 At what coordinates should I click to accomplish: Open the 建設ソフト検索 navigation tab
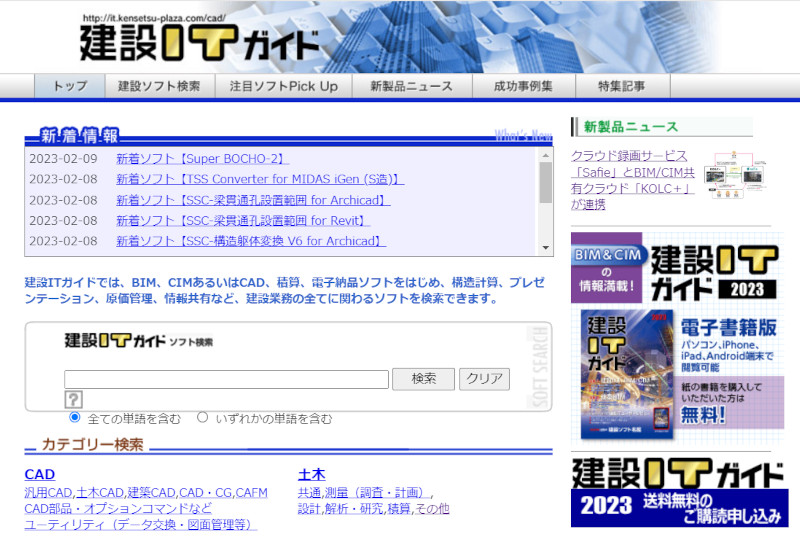(x=159, y=86)
